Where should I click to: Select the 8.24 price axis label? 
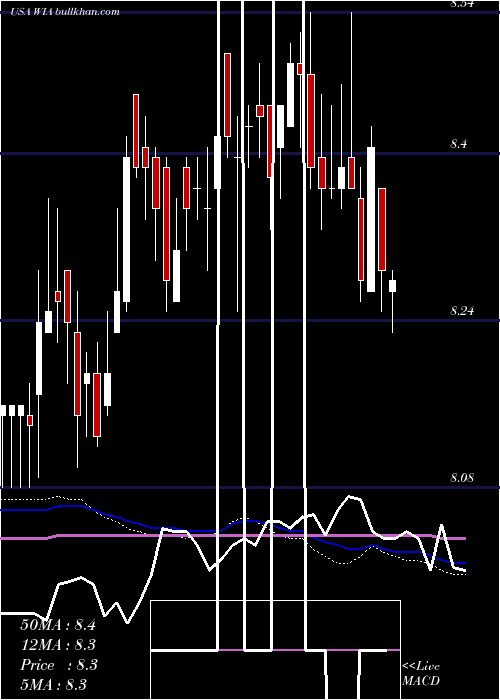pyautogui.click(x=462, y=311)
